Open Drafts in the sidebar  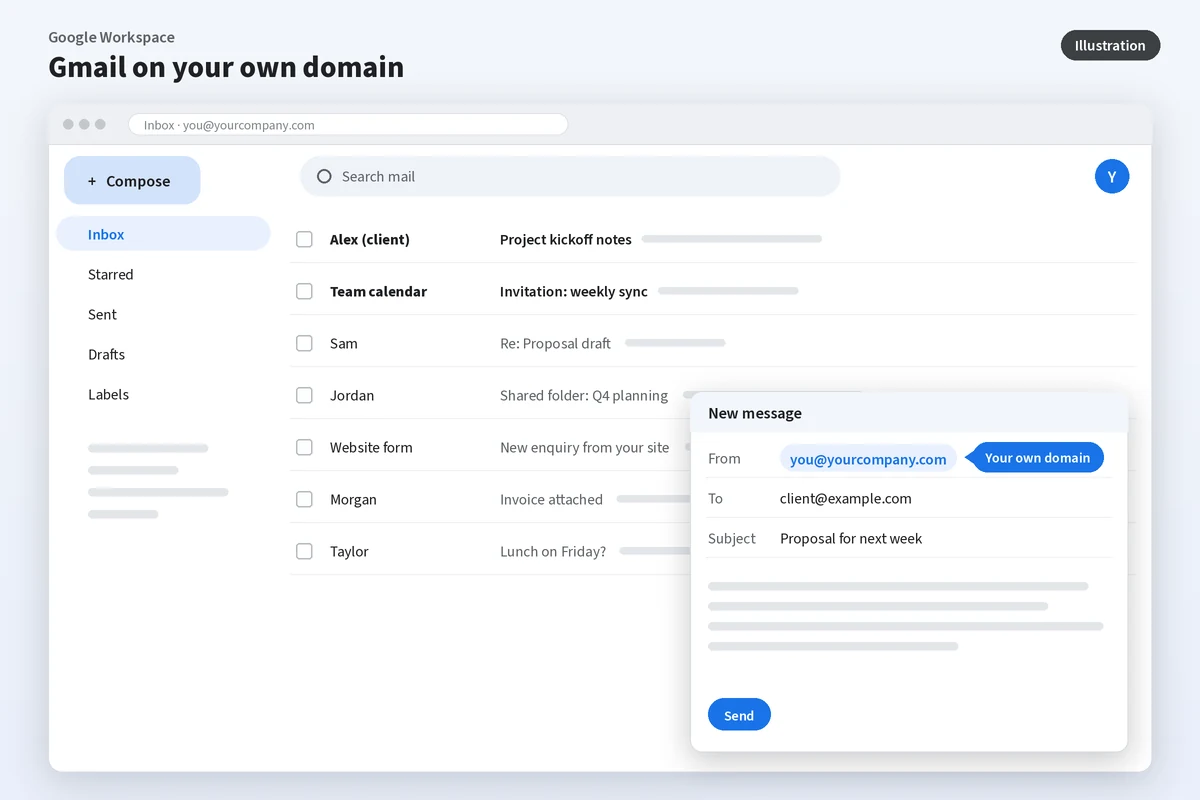106,354
